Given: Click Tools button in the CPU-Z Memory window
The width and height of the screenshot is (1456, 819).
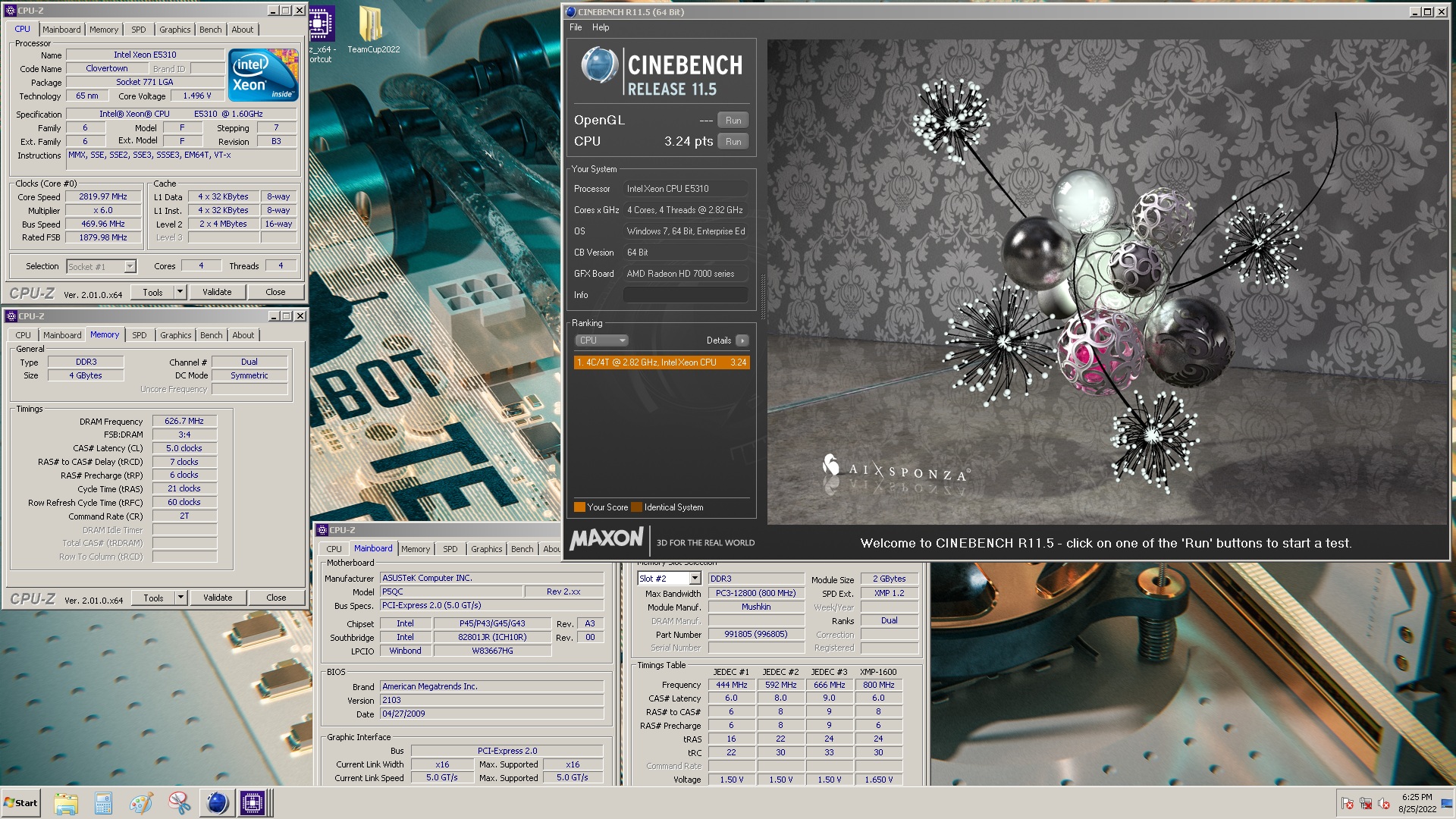Looking at the screenshot, I should point(153,598).
